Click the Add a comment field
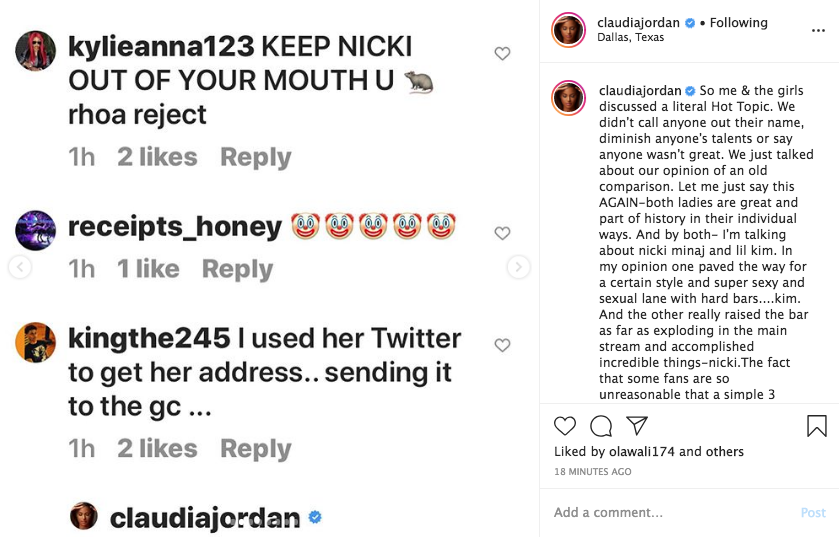 click(x=670, y=512)
